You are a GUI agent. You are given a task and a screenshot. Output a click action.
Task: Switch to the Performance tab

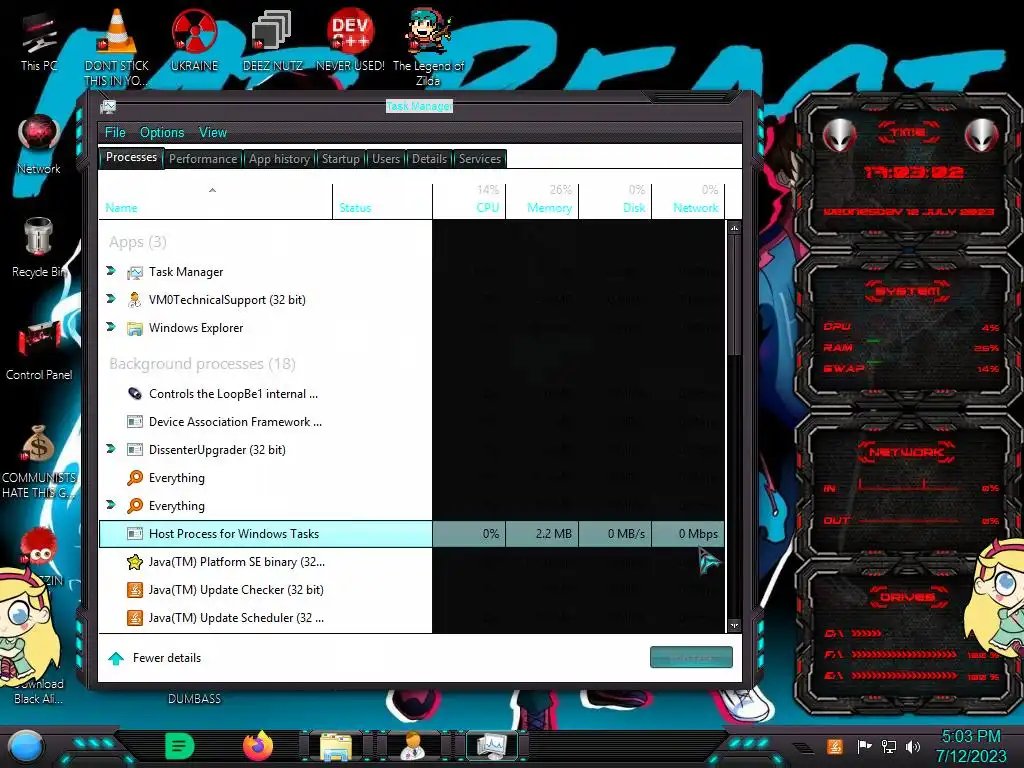click(203, 159)
